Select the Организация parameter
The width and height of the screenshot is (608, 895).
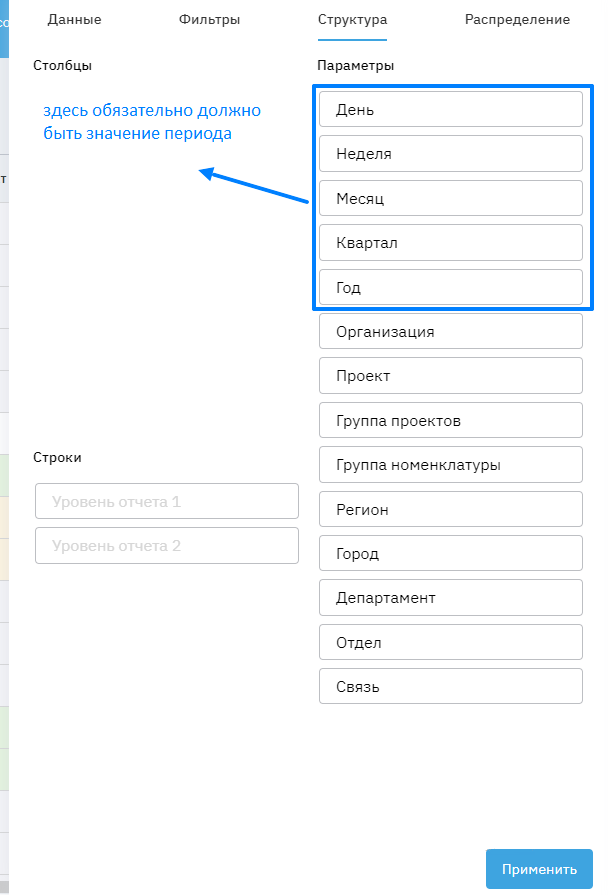coord(450,331)
